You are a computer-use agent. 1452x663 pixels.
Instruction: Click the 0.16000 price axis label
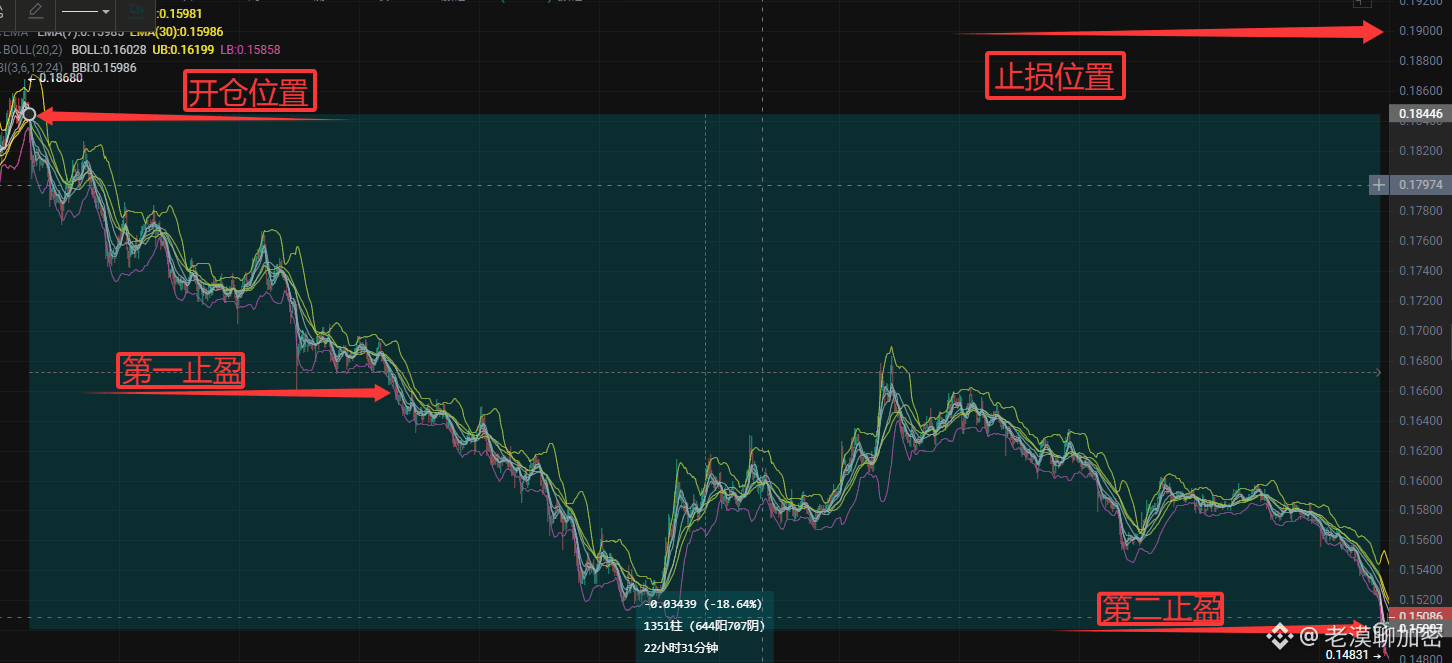(x=1420, y=481)
